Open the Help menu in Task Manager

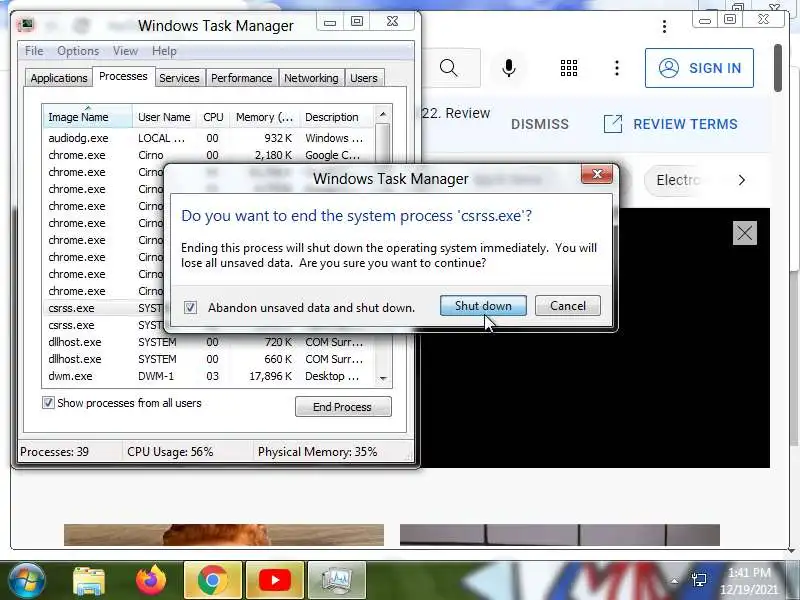coord(164,51)
